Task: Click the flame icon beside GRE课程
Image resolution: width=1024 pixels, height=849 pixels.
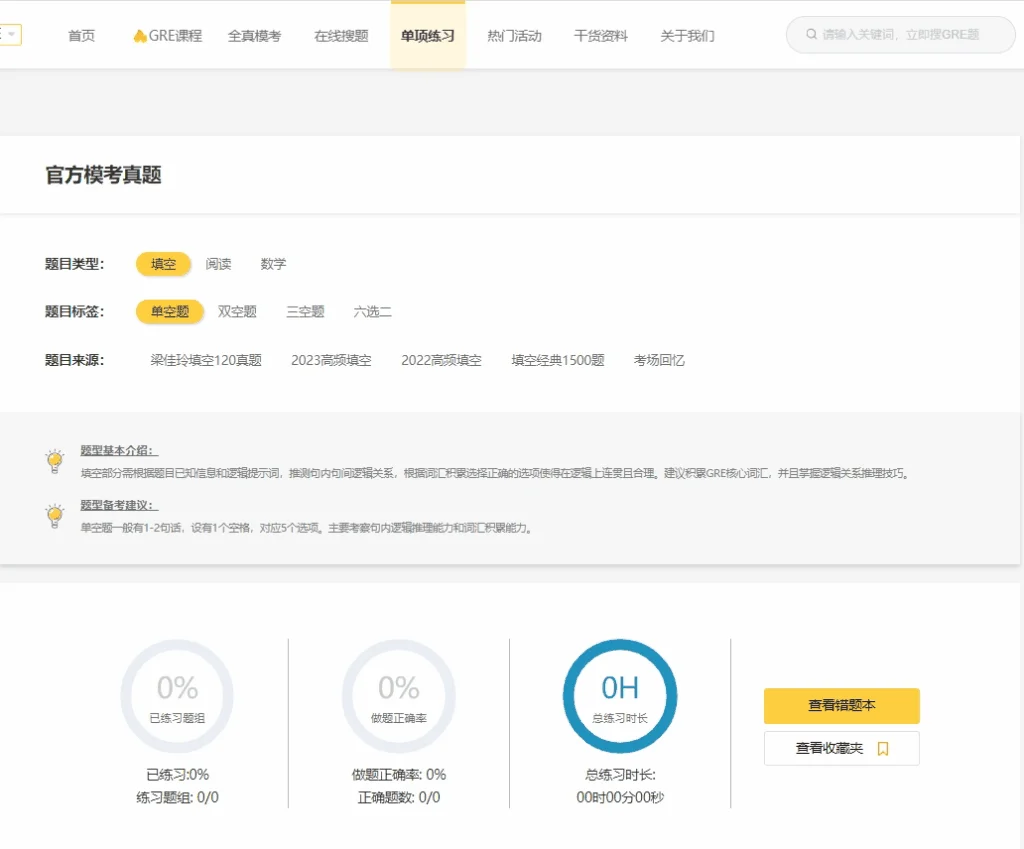Action: 139,36
